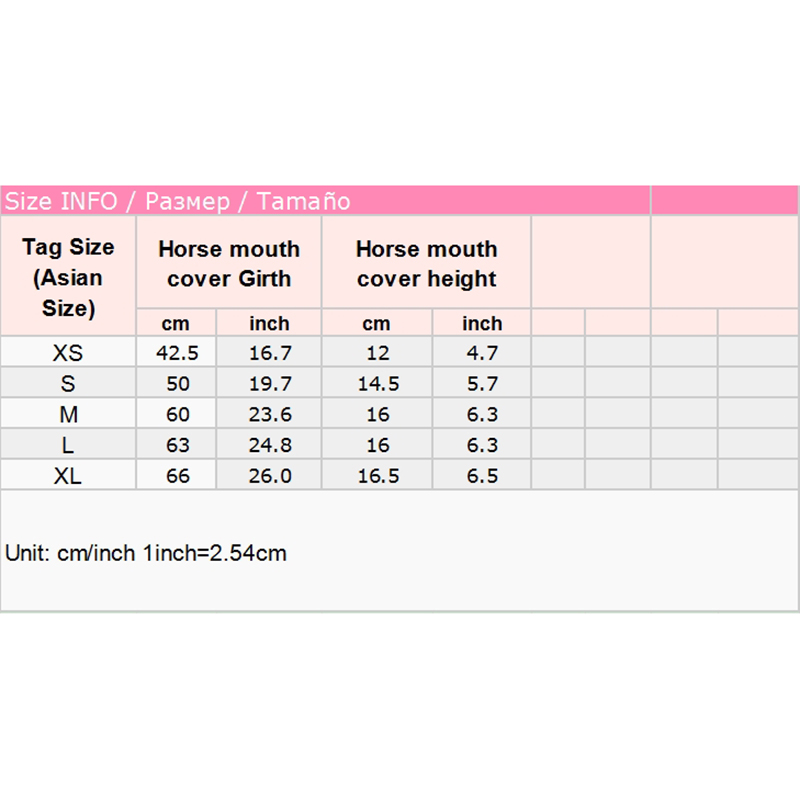800x800 pixels.
Task: Click the 26.0 inch girth cell
Action: click(x=269, y=476)
